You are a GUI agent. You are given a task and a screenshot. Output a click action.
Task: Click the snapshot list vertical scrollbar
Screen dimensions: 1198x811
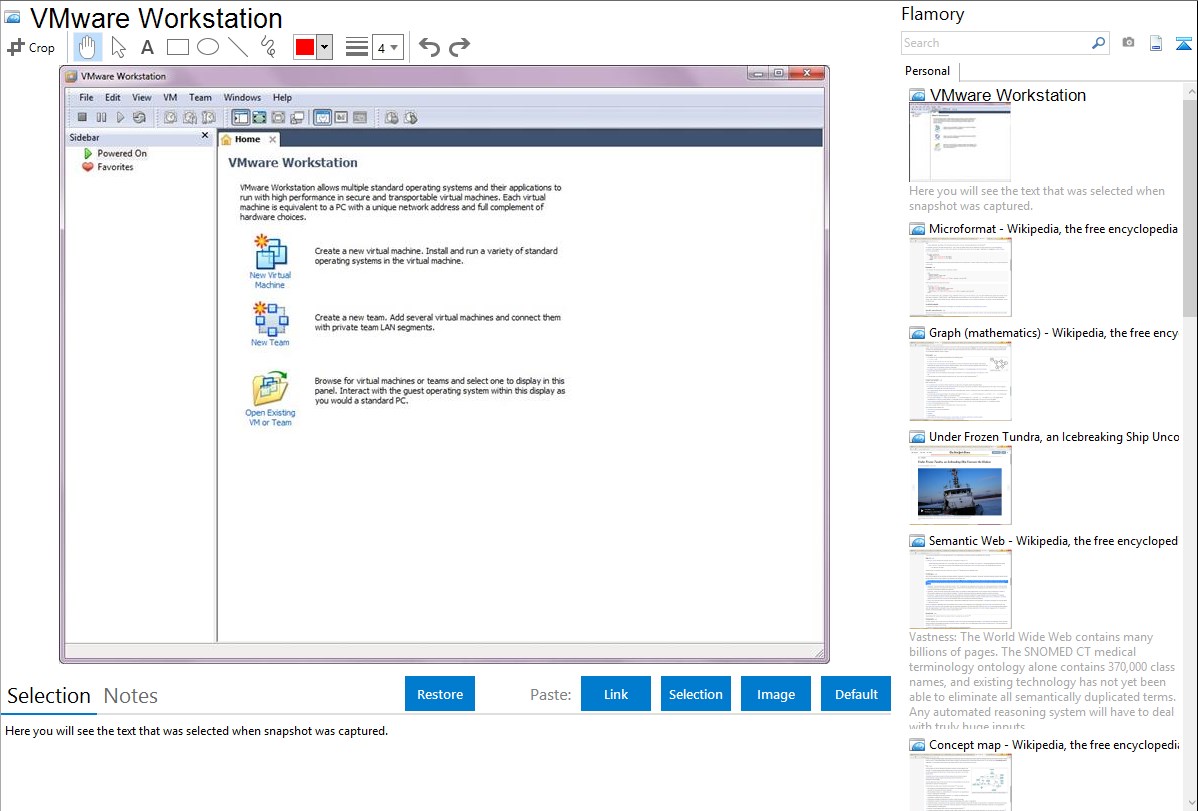pyautogui.click(x=1190, y=208)
